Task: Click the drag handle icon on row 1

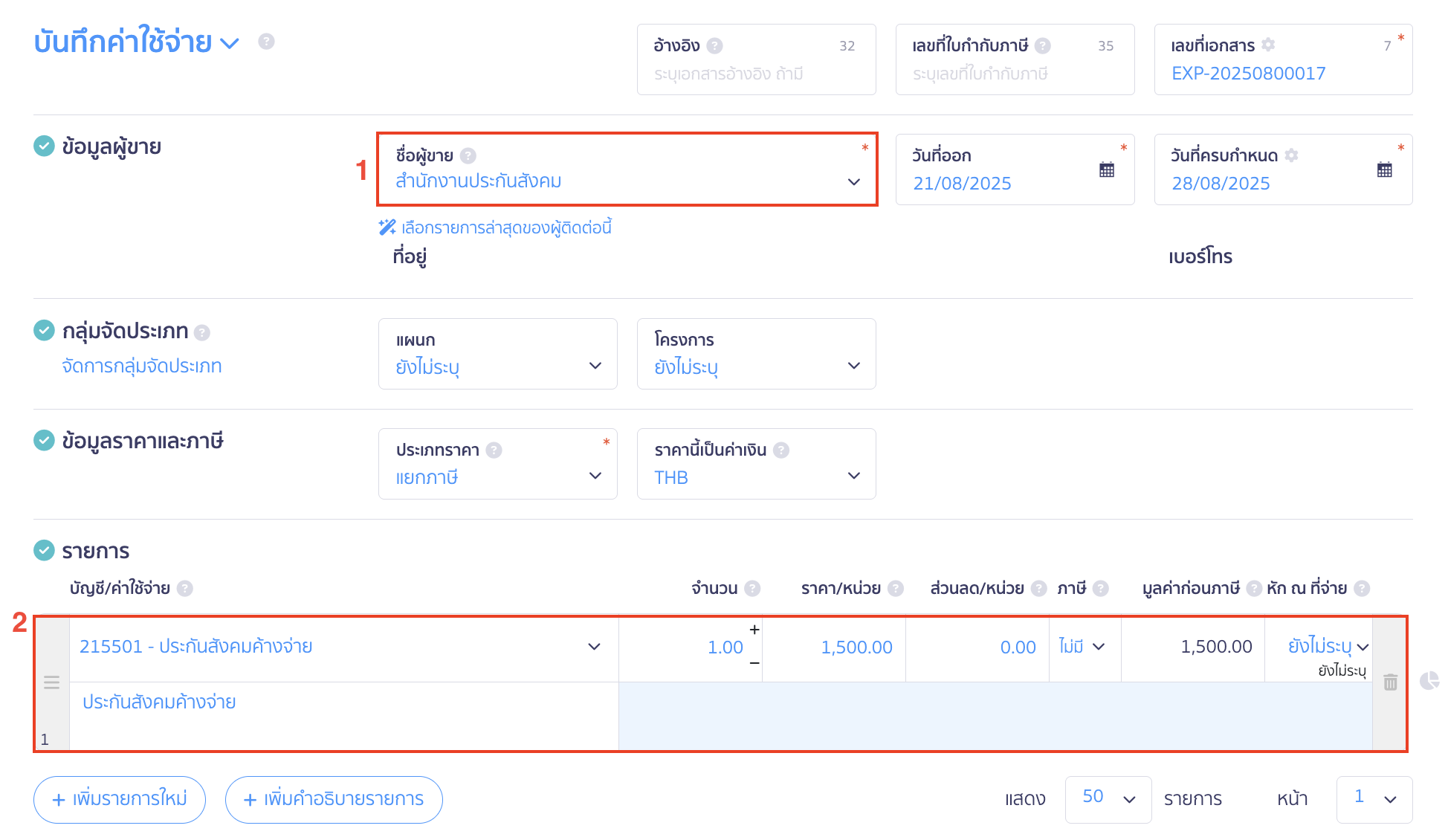Action: pyautogui.click(x=51, y=682)
